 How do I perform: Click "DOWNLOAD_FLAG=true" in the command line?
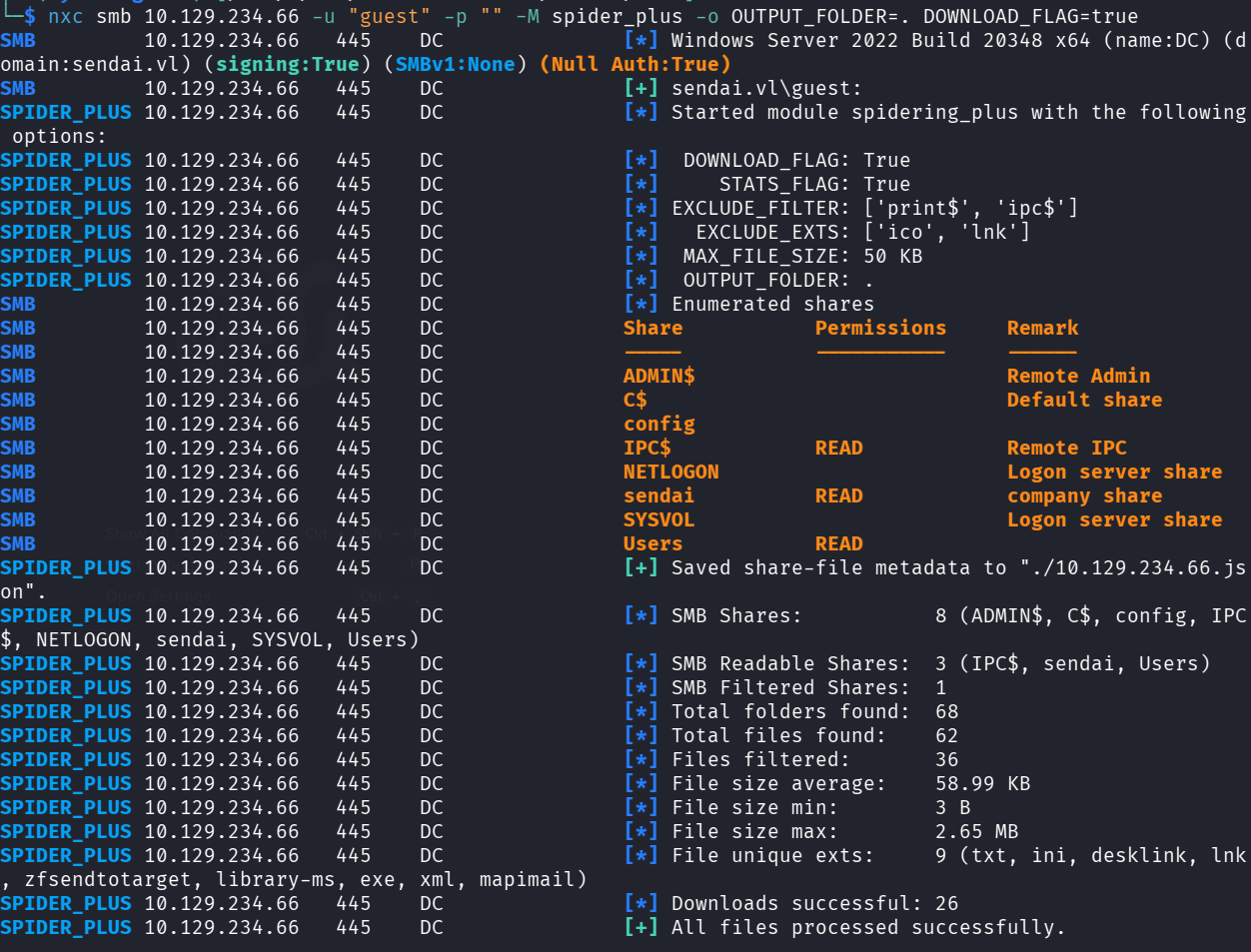(x=1030, y=16)
